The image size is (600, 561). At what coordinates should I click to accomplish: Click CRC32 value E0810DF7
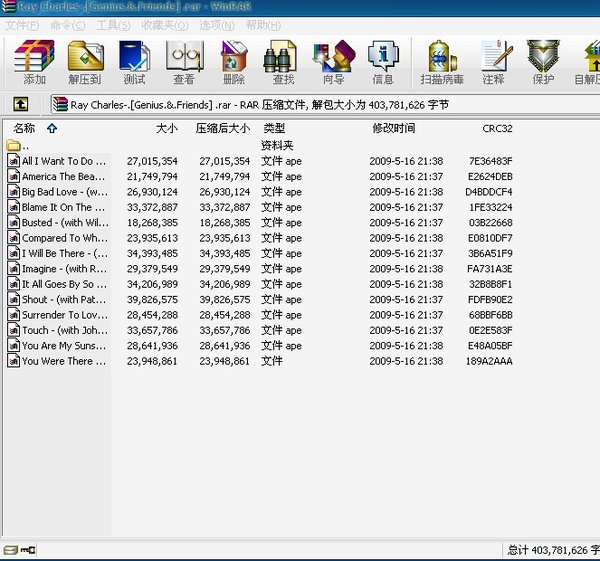click(490, 238)
